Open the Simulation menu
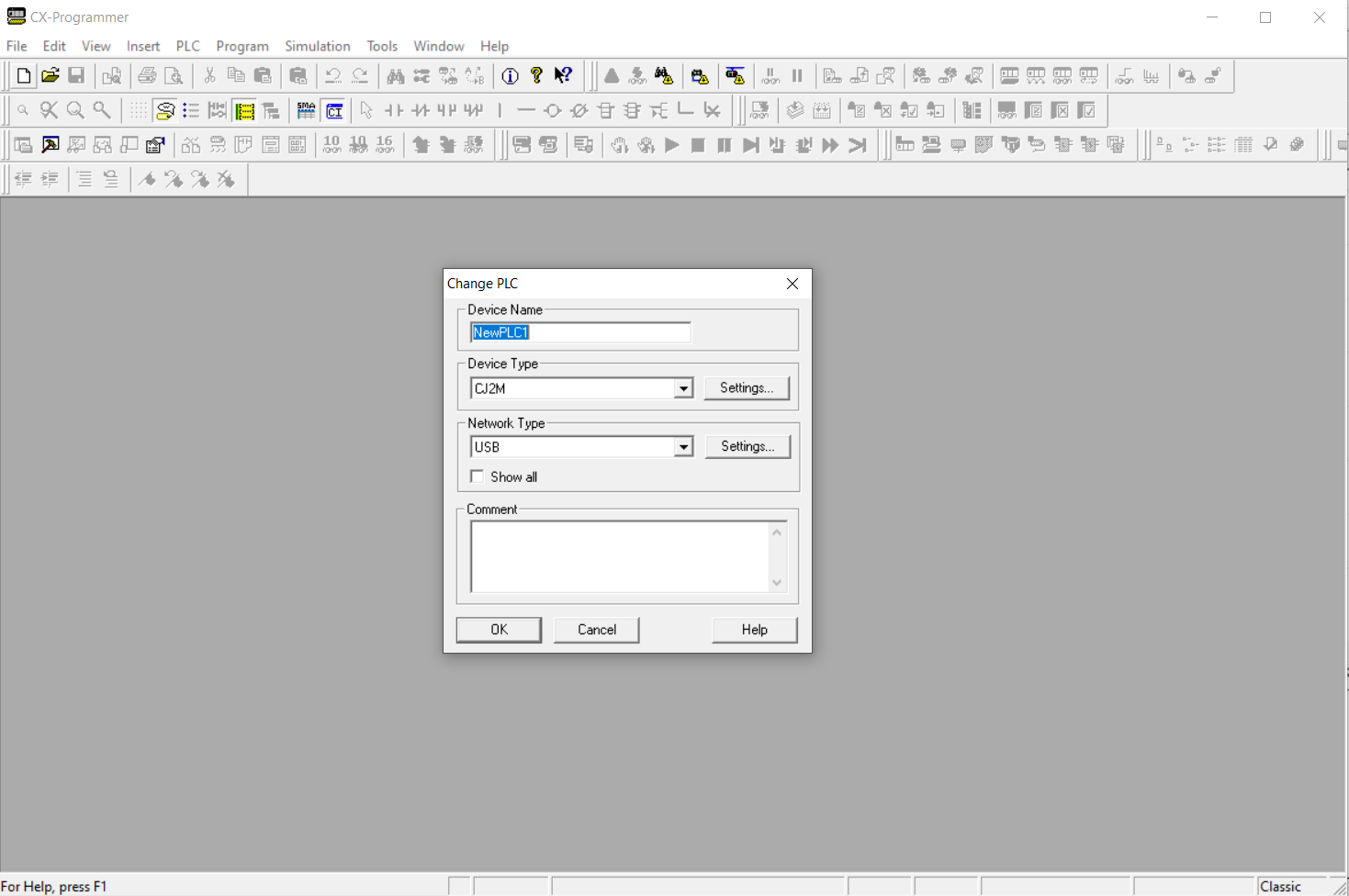Viewport: 1349px width, 896px height. click(318, 46)
